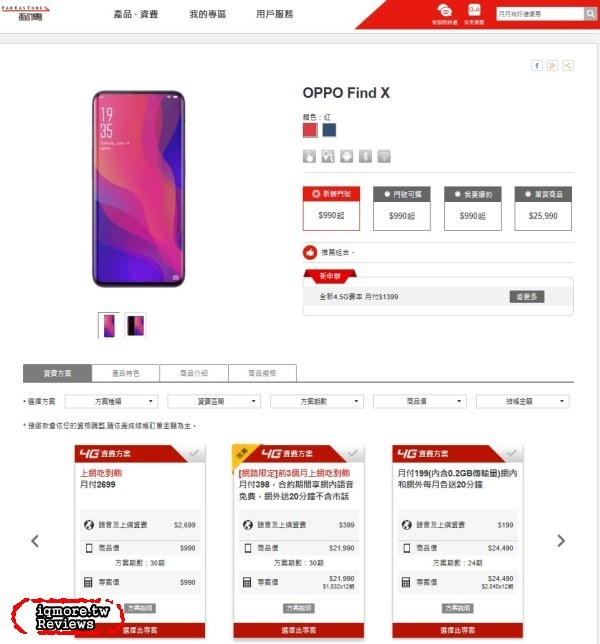Click see more button for $1399 plan
The image size is (600, 644).
[x=527, y=297]
